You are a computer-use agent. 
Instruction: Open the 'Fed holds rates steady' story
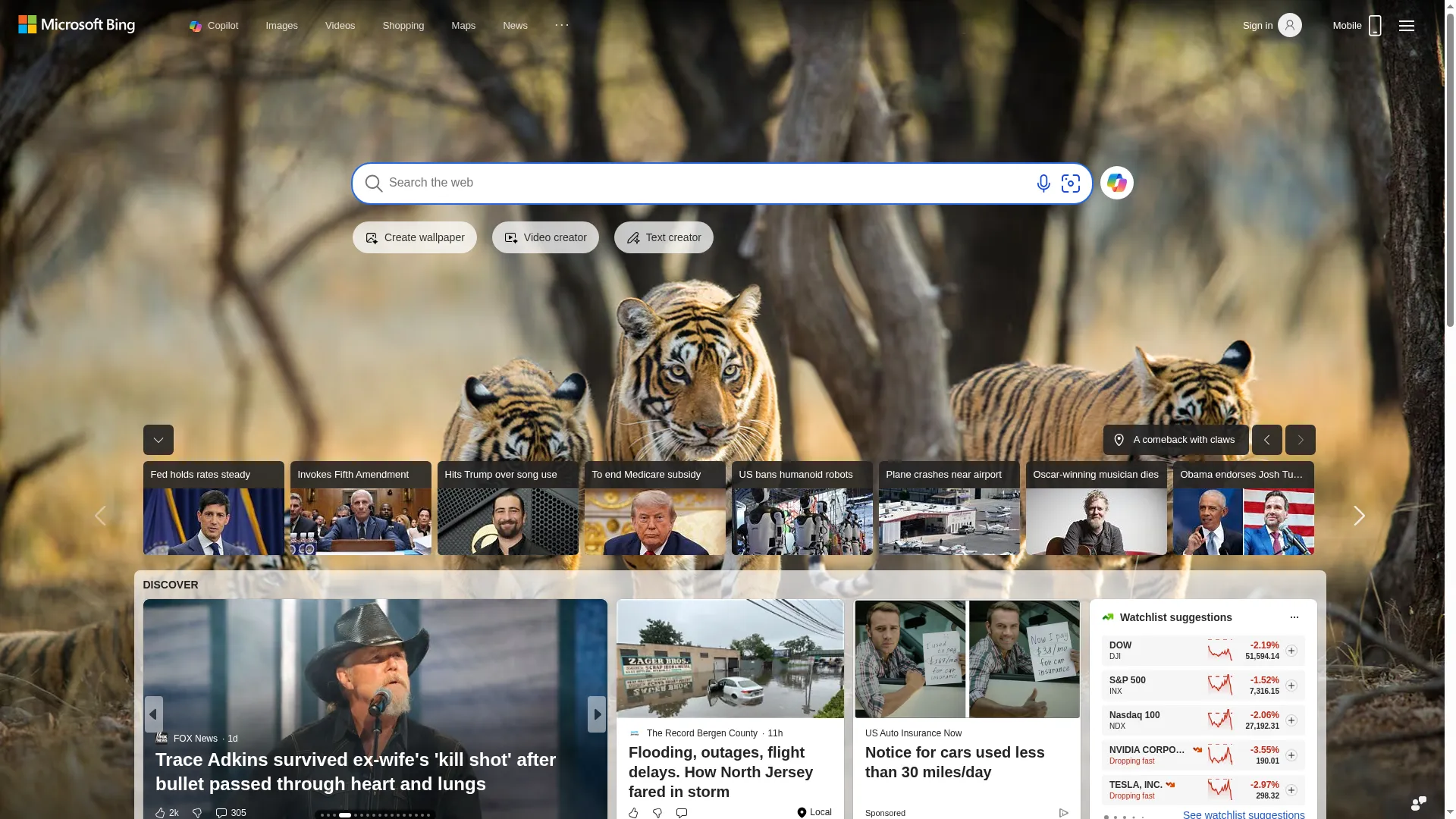(214, 508)
